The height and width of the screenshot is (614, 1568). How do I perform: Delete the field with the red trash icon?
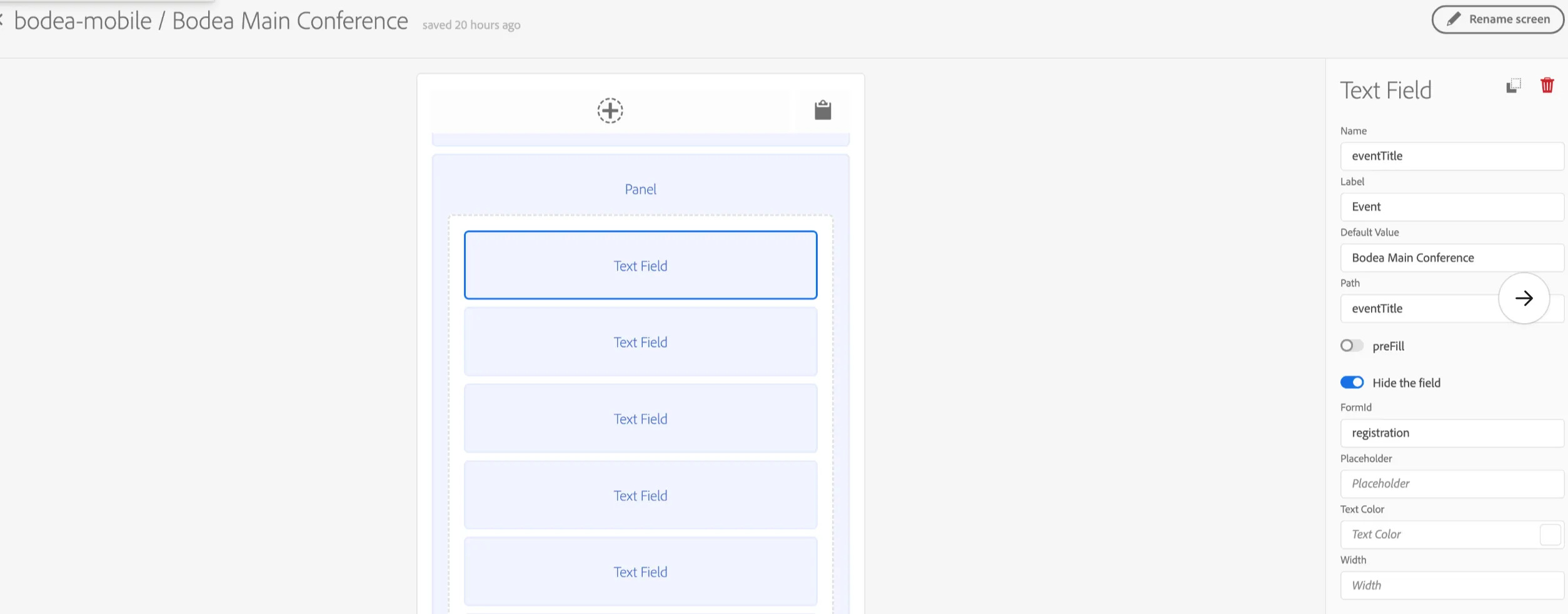pyautogui.click(x=1547, y=85)
